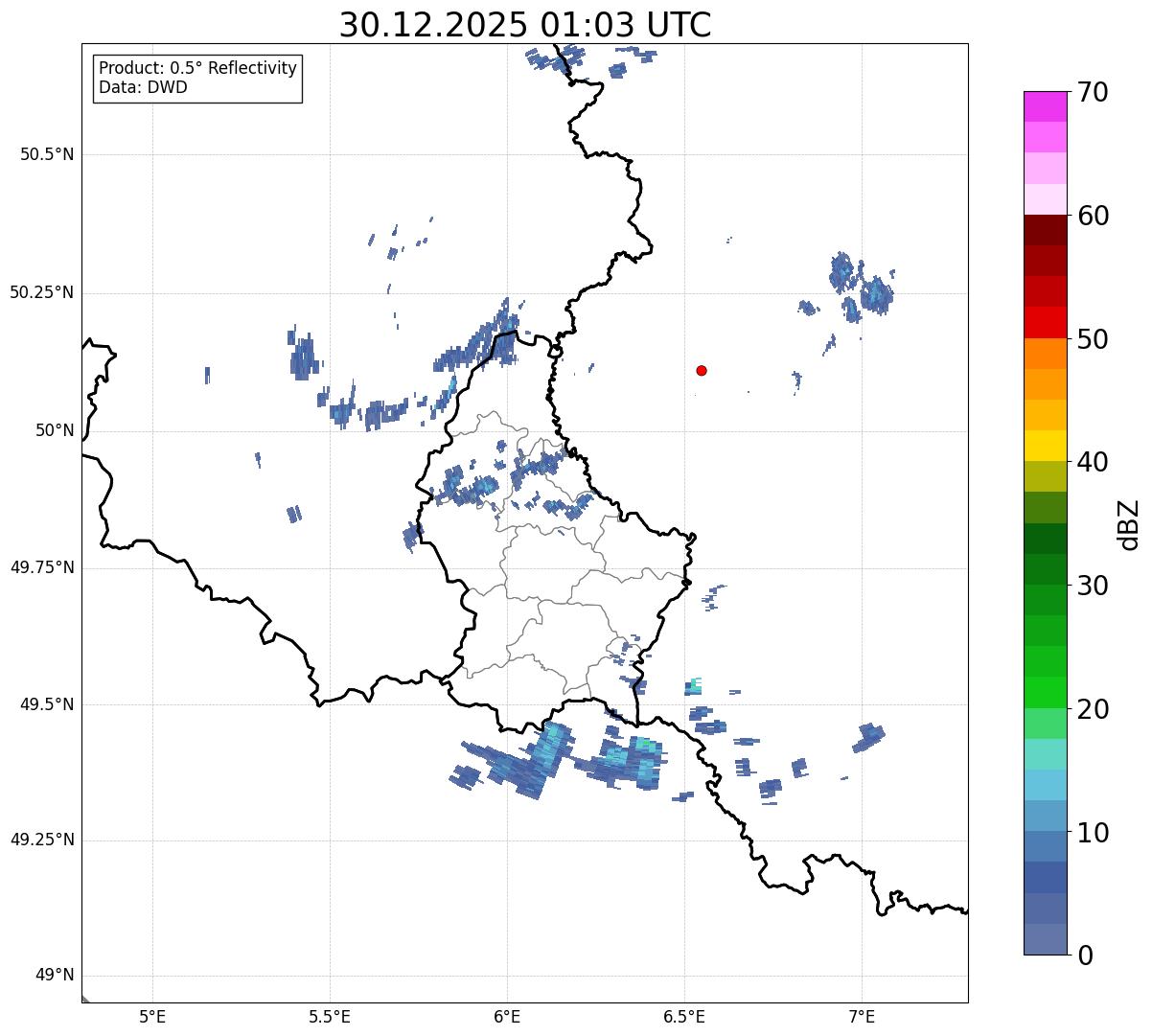Click the 49.5°N latitude label
Image resolution: width=1152 pixels, height=1036 pixels.
click(47, 704)
